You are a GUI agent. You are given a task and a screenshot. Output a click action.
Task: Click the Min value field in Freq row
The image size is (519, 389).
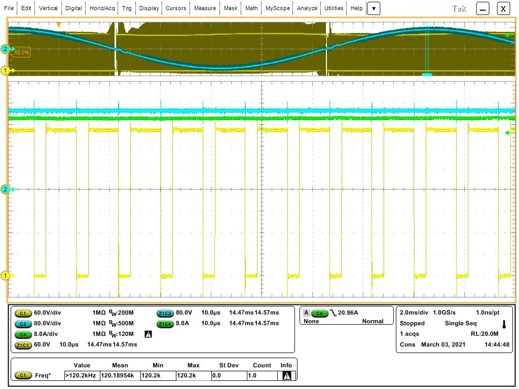click(x=158, y=376)
